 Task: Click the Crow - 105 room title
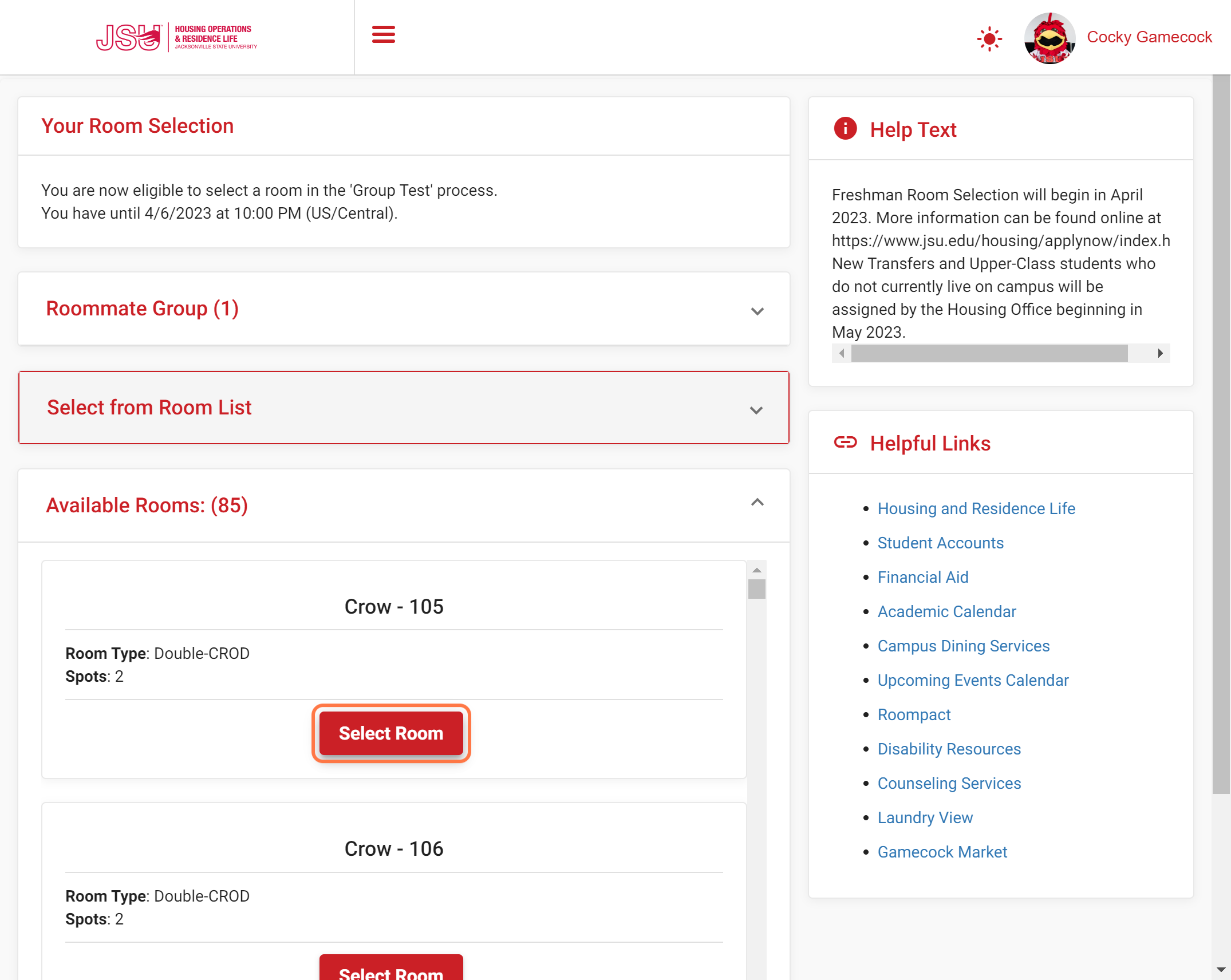coord(394,606)
